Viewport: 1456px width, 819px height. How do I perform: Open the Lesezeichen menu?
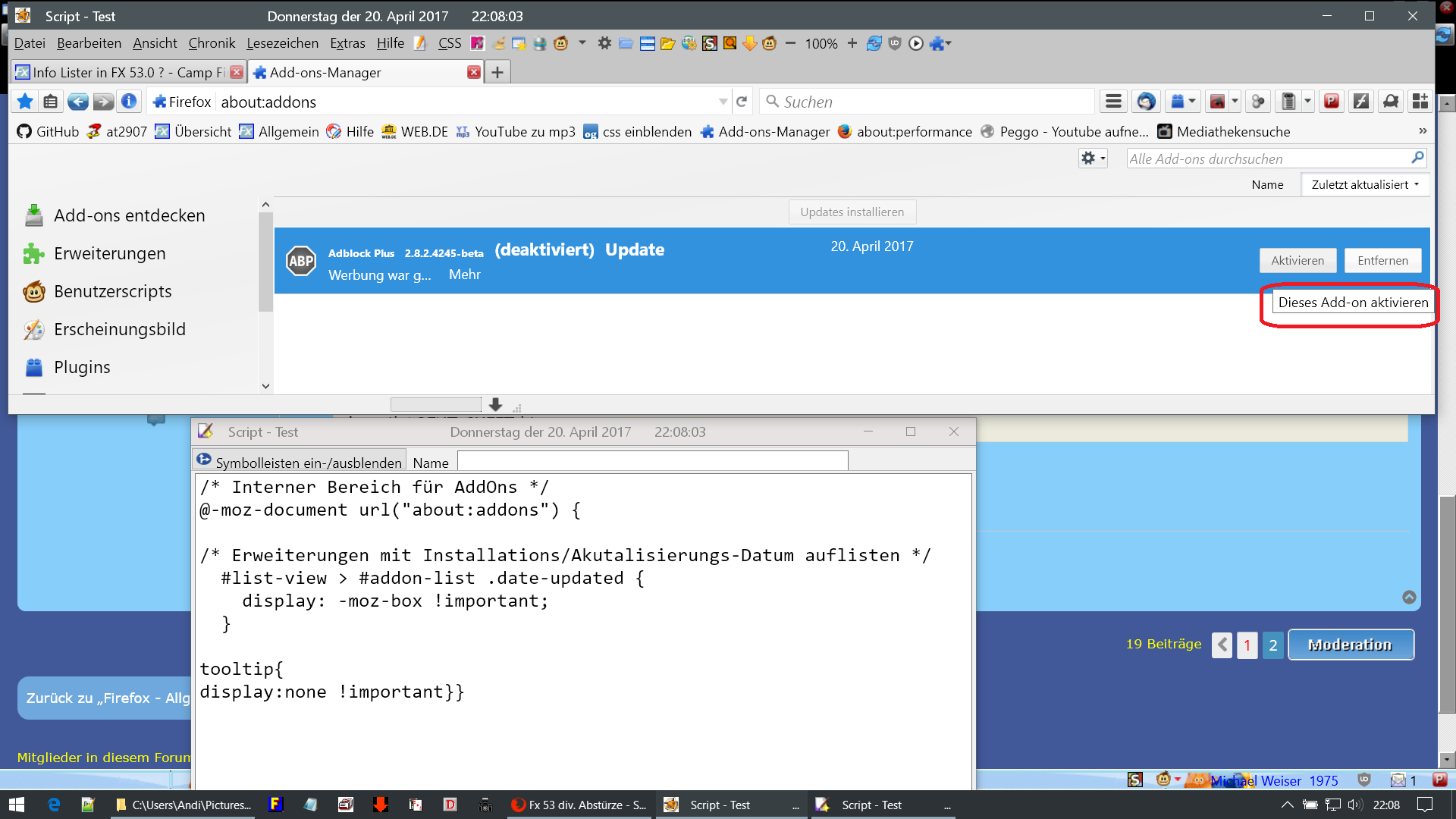(282, 43)
